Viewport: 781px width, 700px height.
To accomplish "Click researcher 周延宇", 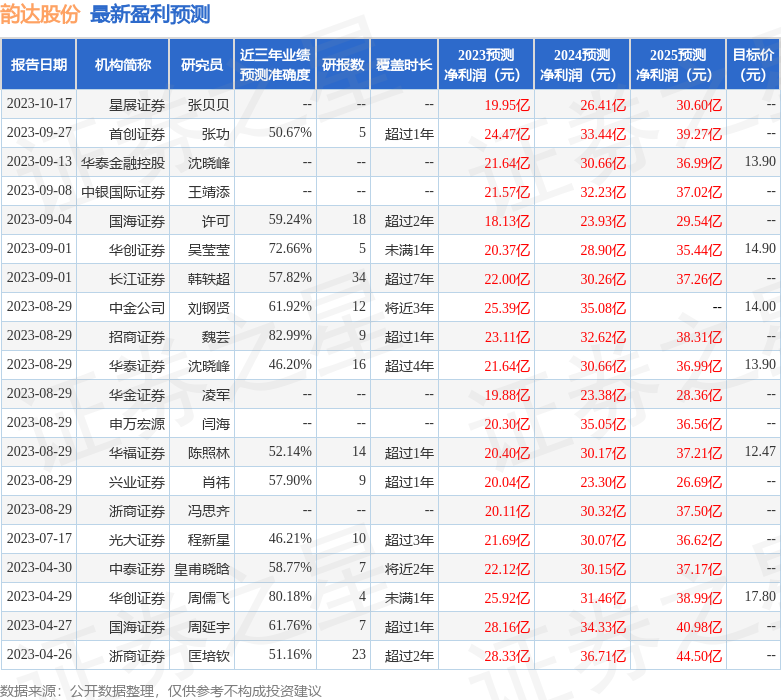I will point(209,627).
